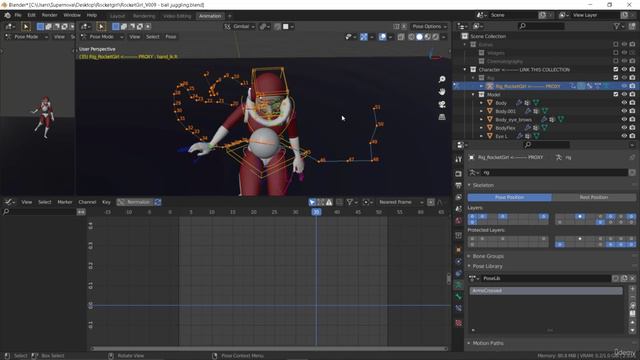Open the Bone properties tab
The width and height of the screenshot is (640, 360).
click(458, 297)
